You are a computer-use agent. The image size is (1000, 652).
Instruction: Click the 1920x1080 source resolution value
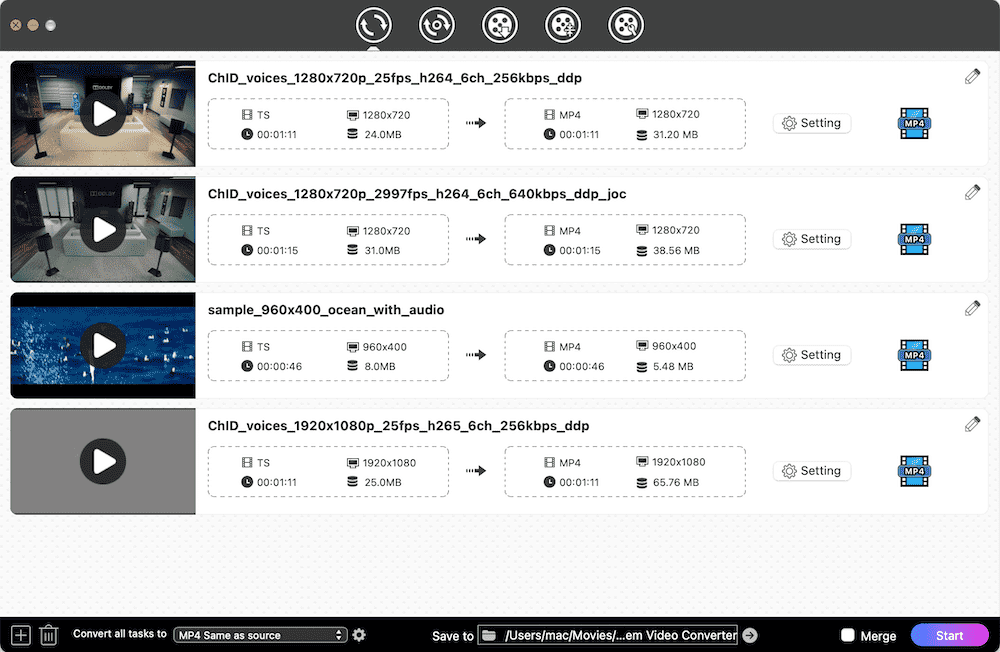pyautogui.click(x=389, y=463)
